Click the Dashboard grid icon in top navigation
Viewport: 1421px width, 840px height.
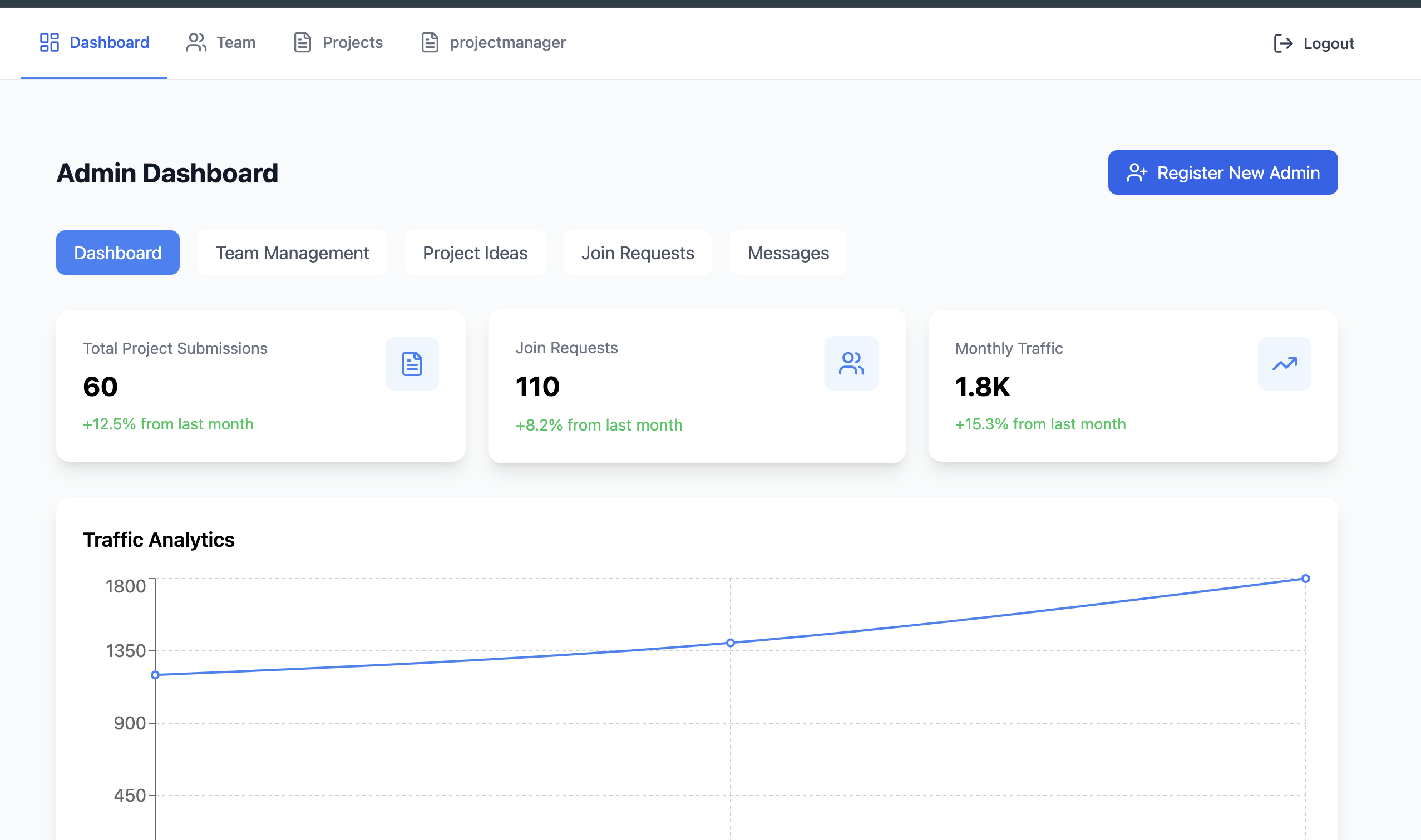click(x=50, y=42)
